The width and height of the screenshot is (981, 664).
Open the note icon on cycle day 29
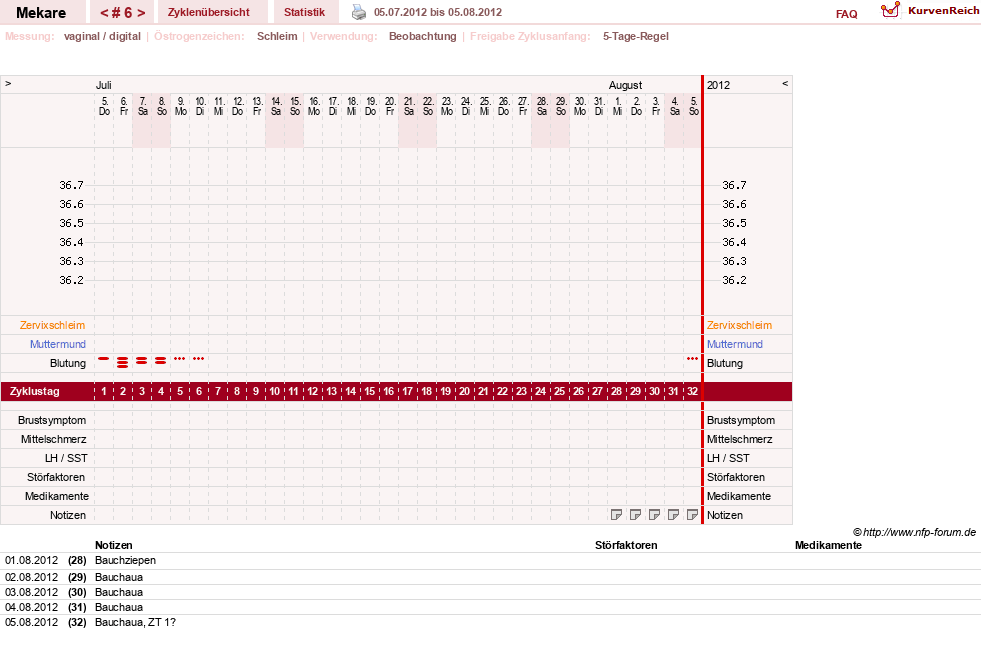pos(635,514)
